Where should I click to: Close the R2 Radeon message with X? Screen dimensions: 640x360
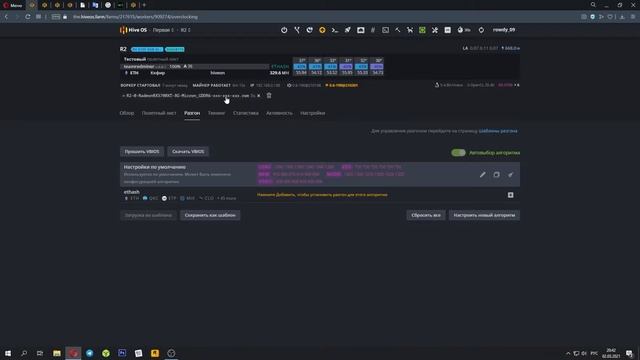(259, 96)
